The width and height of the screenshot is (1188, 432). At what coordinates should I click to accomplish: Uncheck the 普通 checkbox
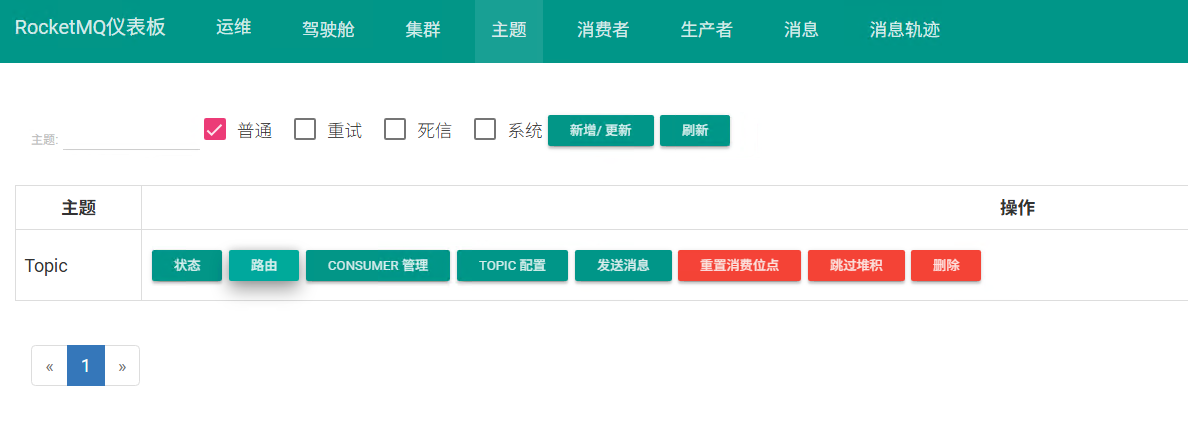[215, 130]
